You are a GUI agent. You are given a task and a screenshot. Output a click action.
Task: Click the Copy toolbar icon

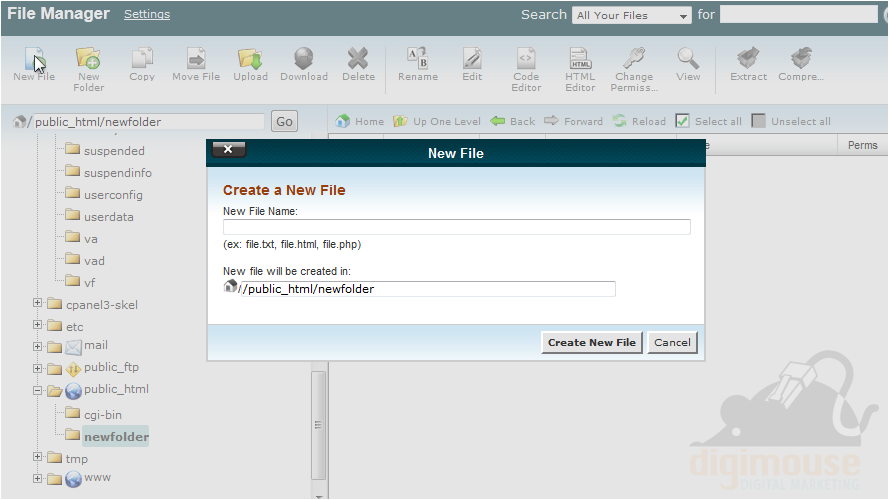142,58
